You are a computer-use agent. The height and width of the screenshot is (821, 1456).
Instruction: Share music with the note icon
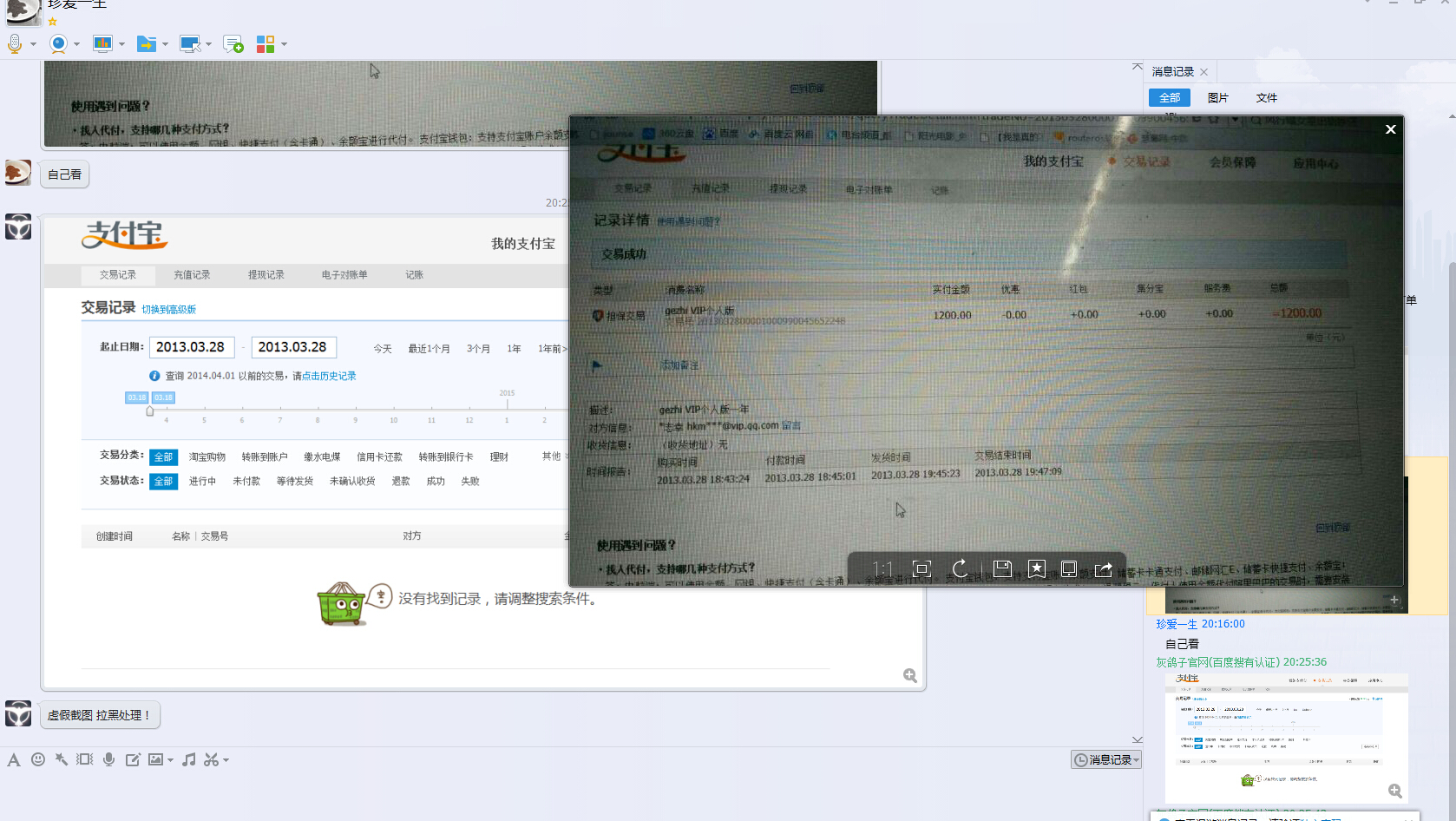[189, 759]
